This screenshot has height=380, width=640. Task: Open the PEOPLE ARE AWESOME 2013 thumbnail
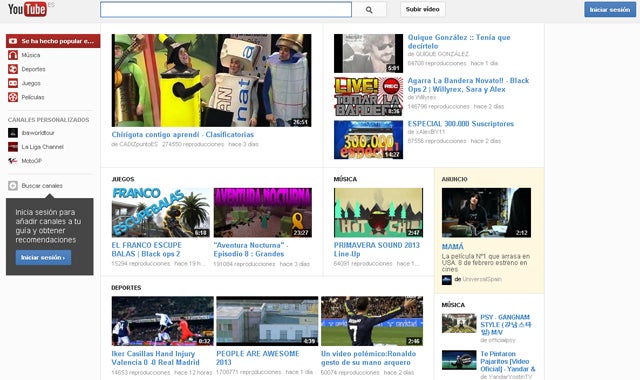click(267, 321)
